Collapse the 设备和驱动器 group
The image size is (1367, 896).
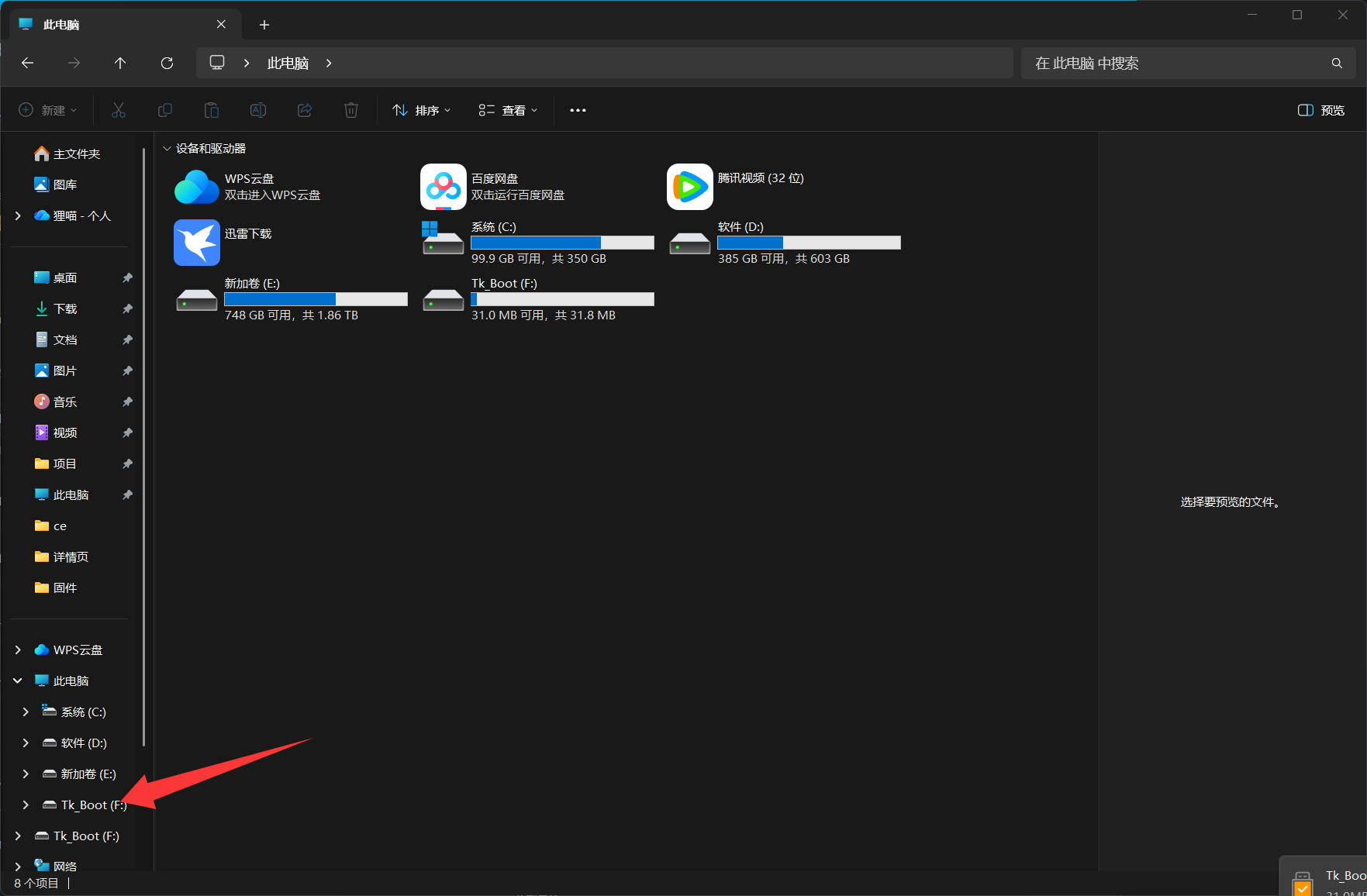(167, 148)
